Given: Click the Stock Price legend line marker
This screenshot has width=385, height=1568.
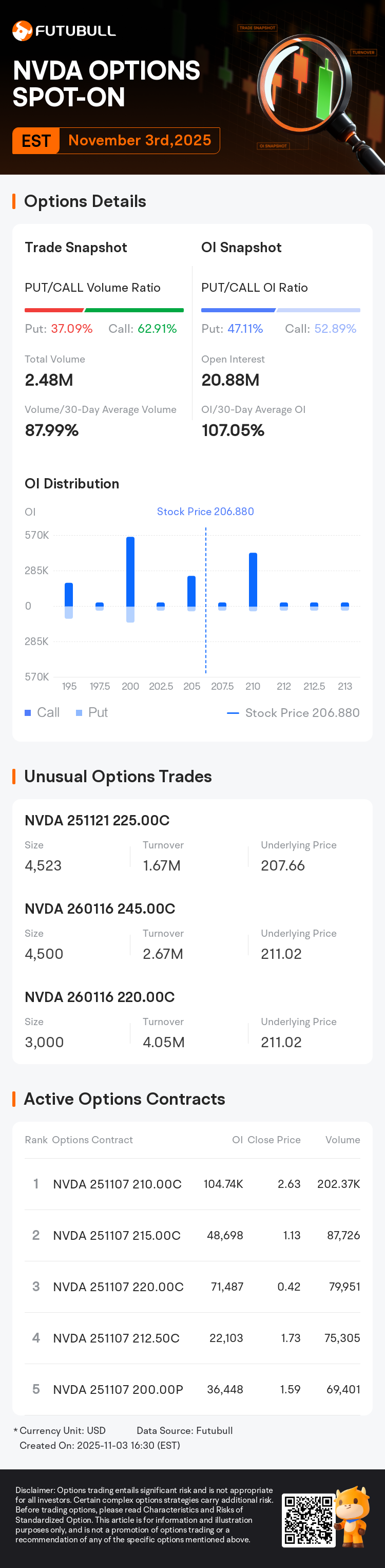Looking at the screenshot, I should pyautogui.click(x=233, y=713).
